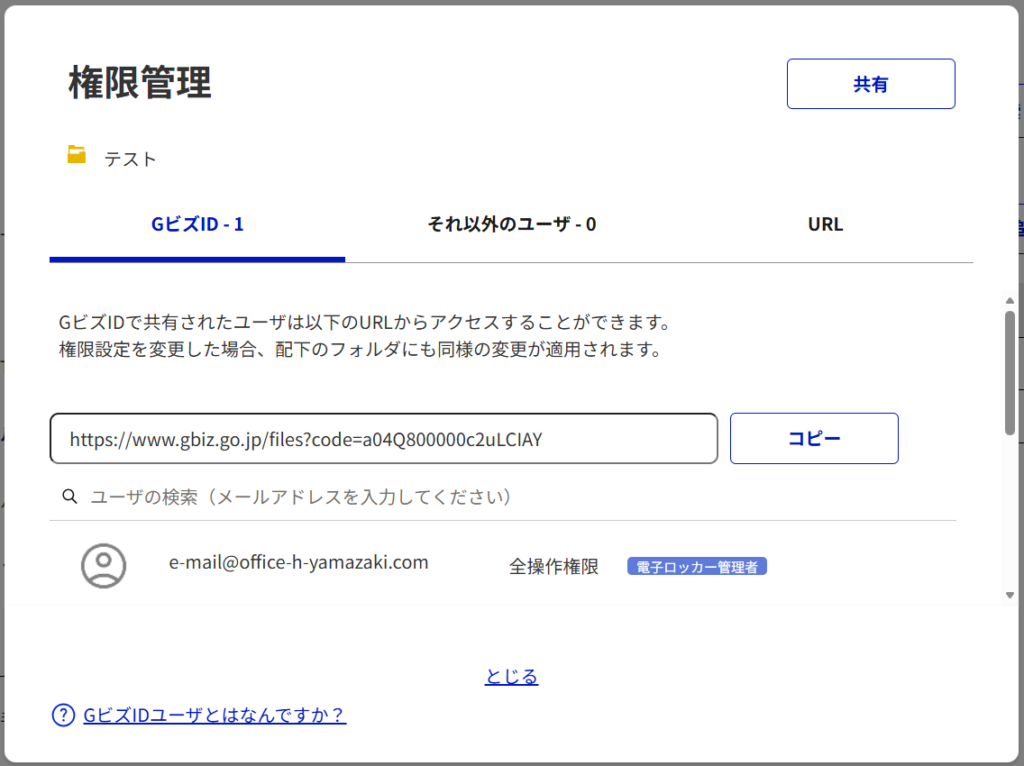Open the GビズIDユーザとはなんですか？ help link
Viewport: 1024px width, 766px height.
[x=214, y=715]
